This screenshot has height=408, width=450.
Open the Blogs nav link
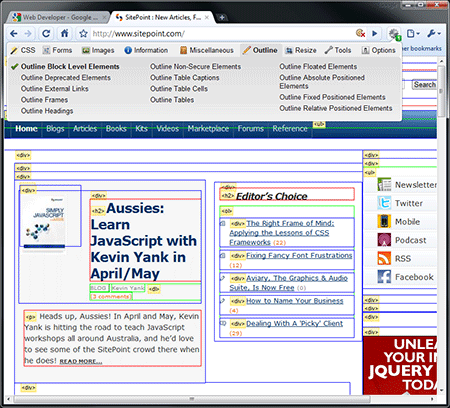pos(55,129)
